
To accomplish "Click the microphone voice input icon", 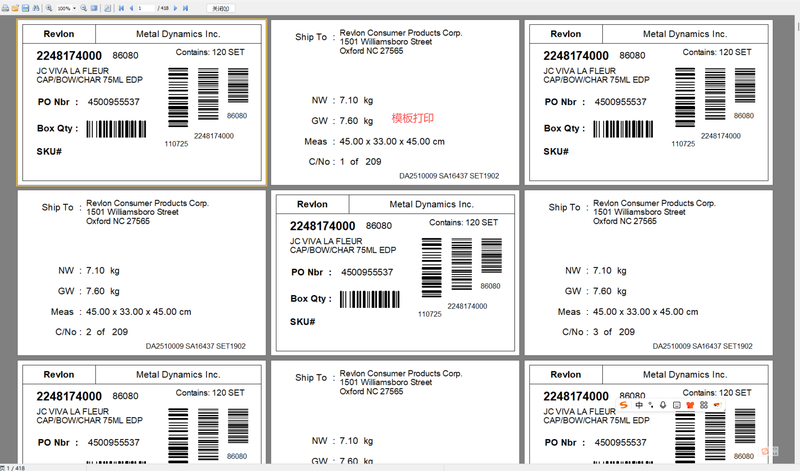I will pos(663,405).
